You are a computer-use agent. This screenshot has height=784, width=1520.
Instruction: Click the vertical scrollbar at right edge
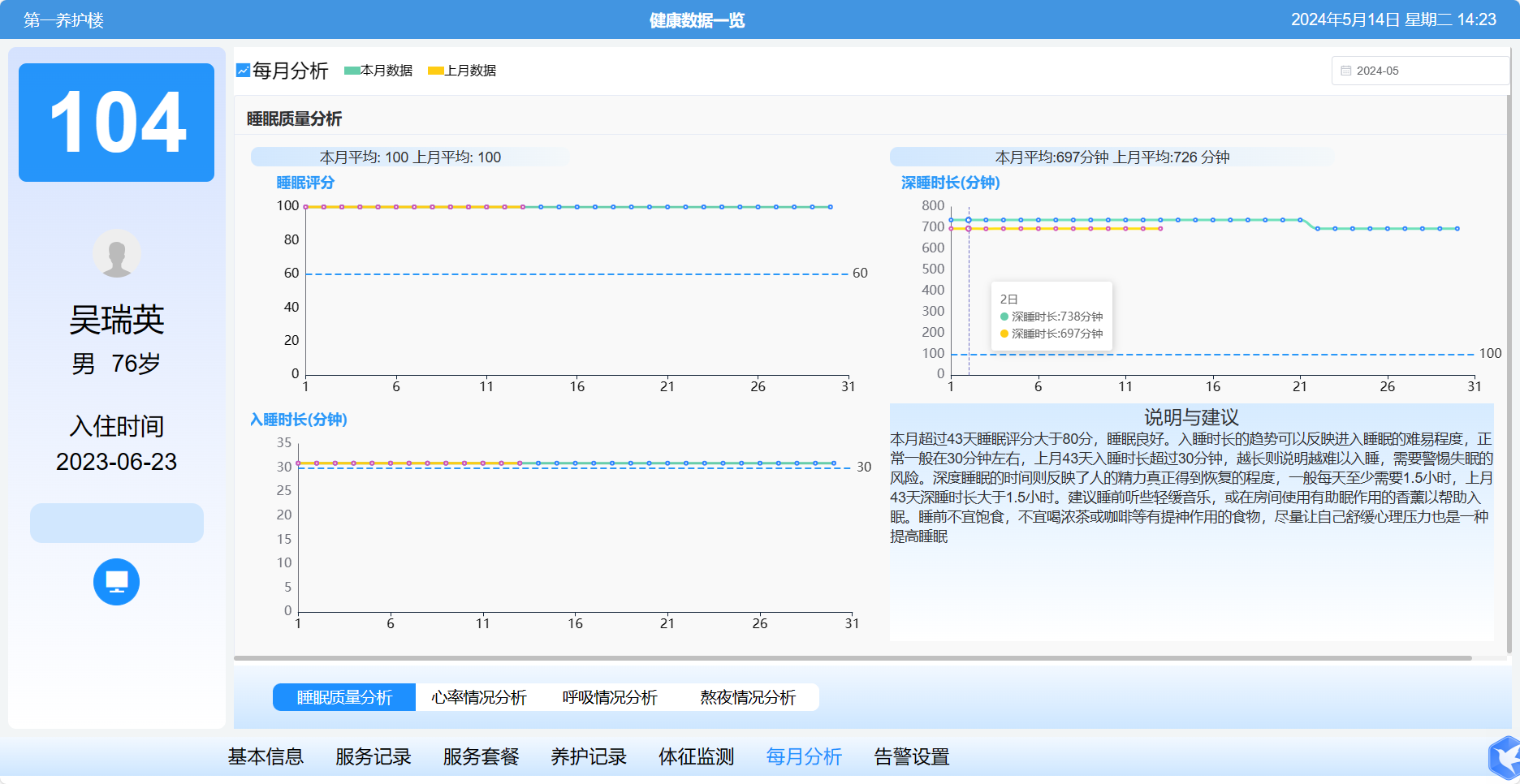click(x=1509, y=349)
